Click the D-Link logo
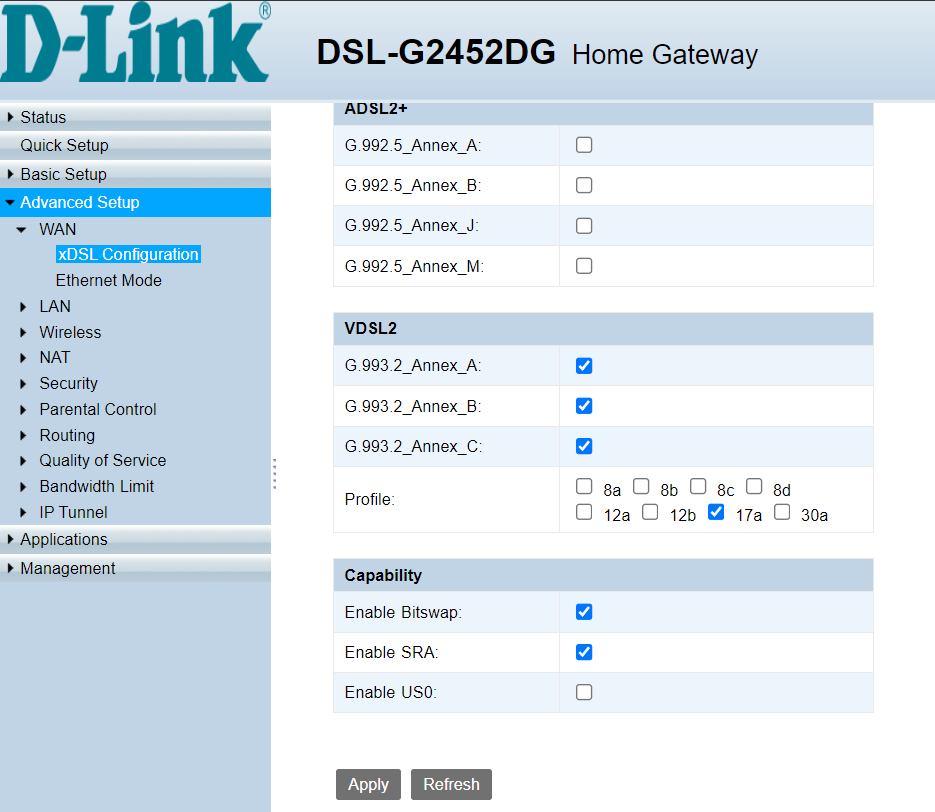This screenshot has height=812, width=935. pos(135,43)
